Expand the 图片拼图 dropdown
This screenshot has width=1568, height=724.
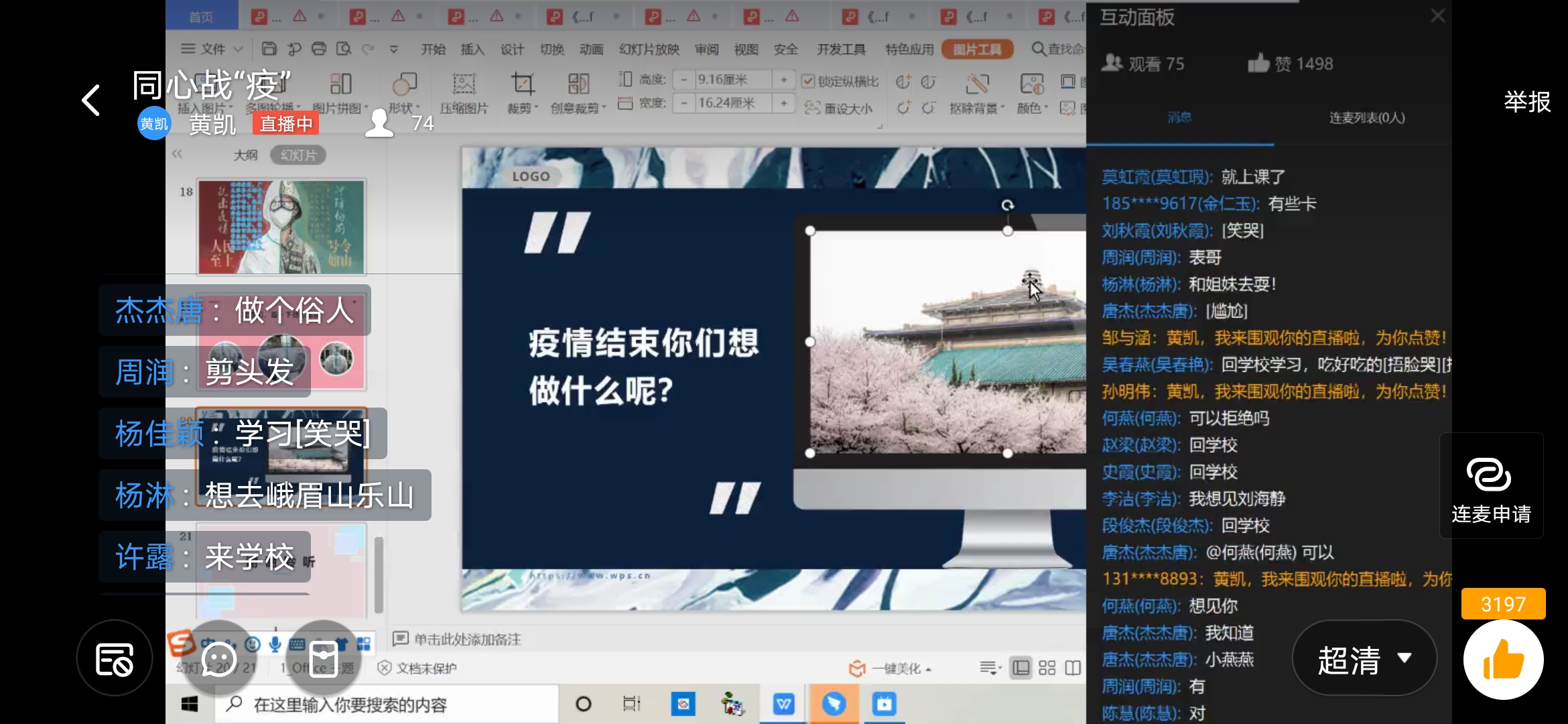pos(367,108)
